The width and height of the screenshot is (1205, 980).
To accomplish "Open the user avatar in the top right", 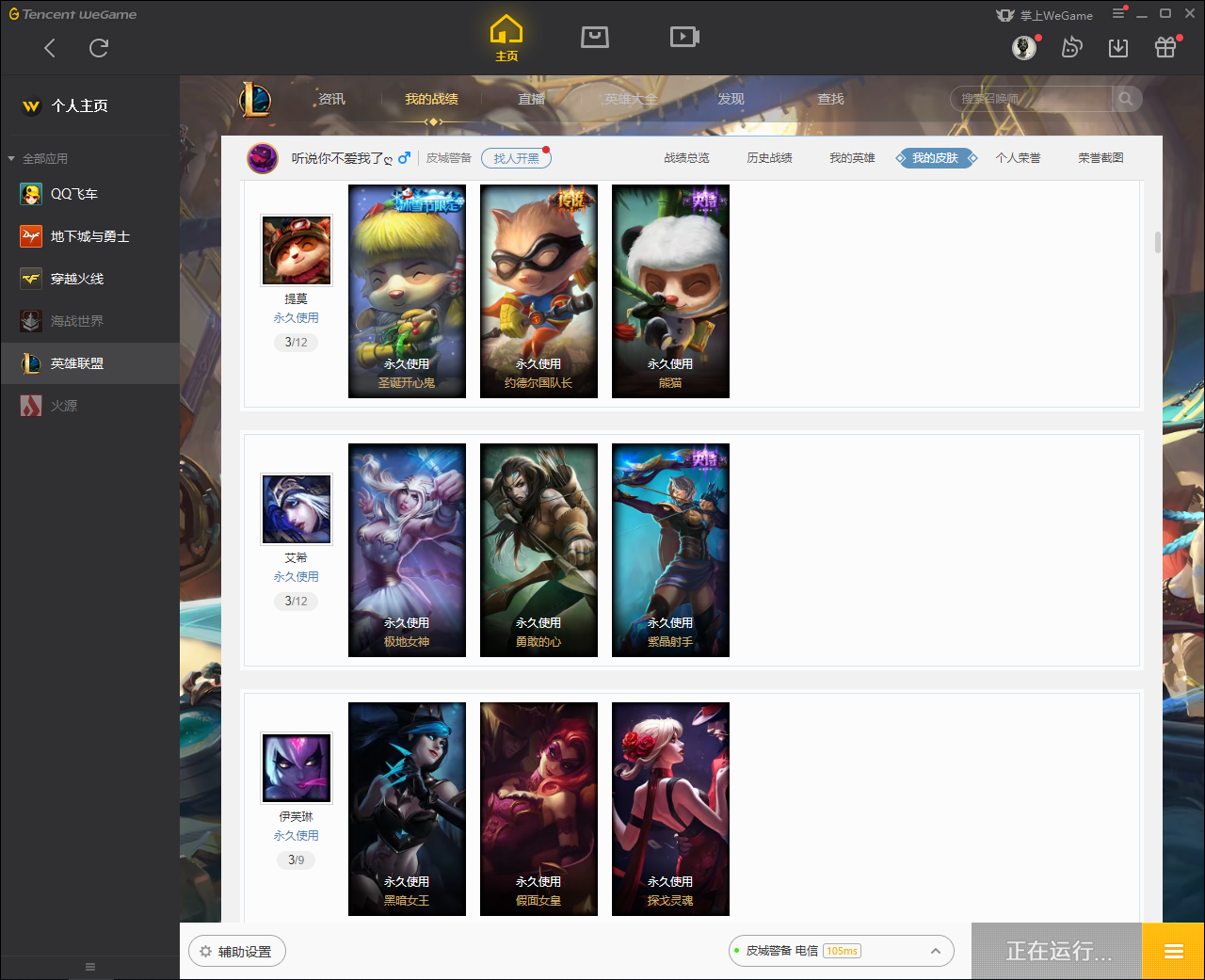I will 1024,47.
